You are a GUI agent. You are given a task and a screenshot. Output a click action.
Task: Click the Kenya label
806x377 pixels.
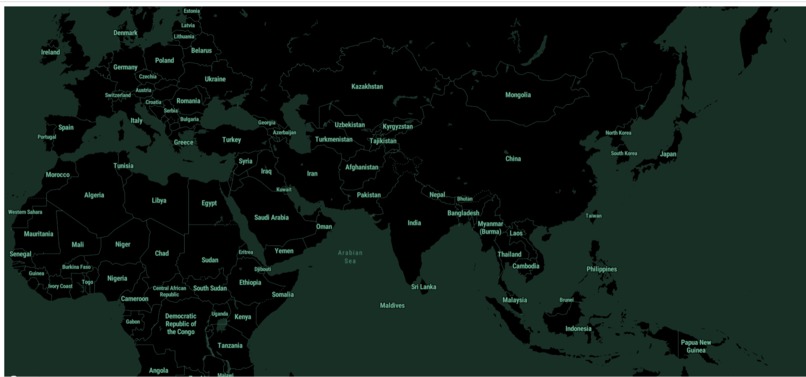pos(243,317)
